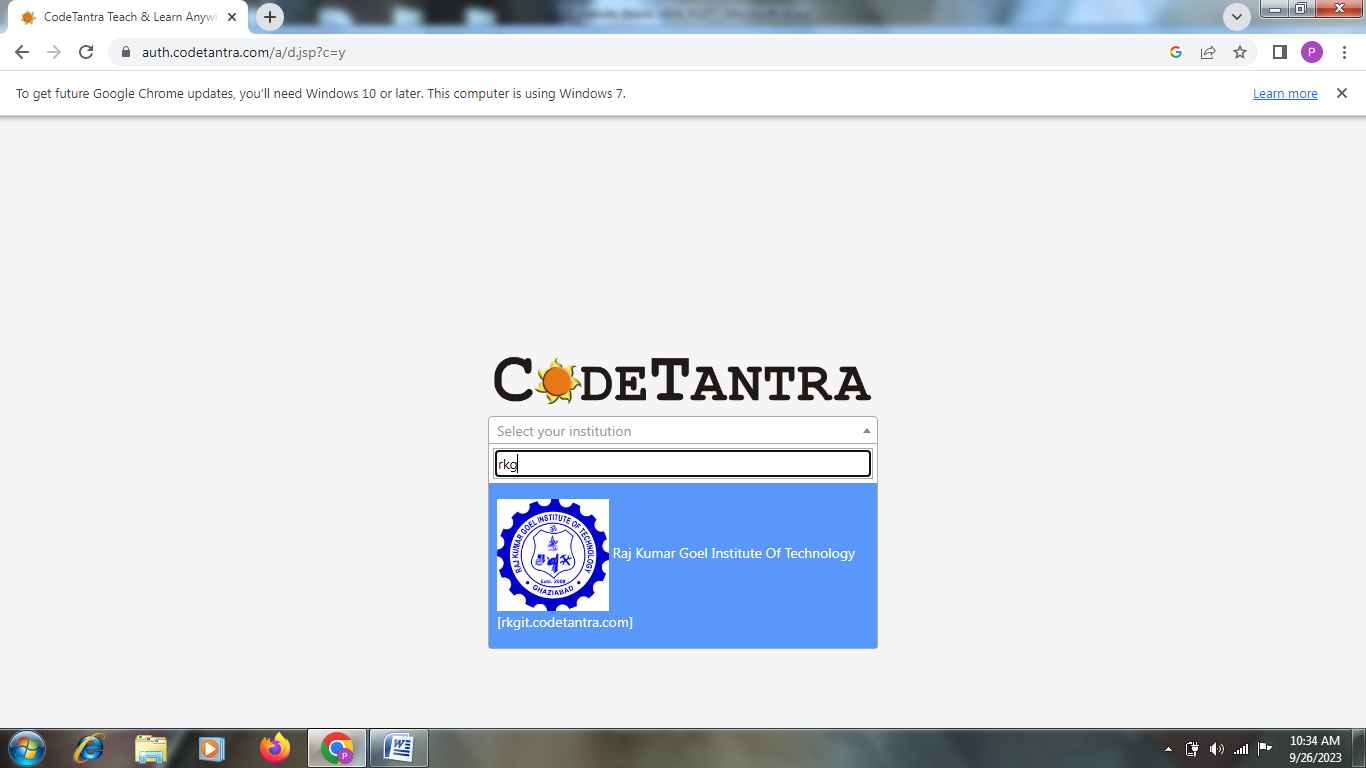1366x768 pixels.
Task: Open a new tab
Action: 270,17
